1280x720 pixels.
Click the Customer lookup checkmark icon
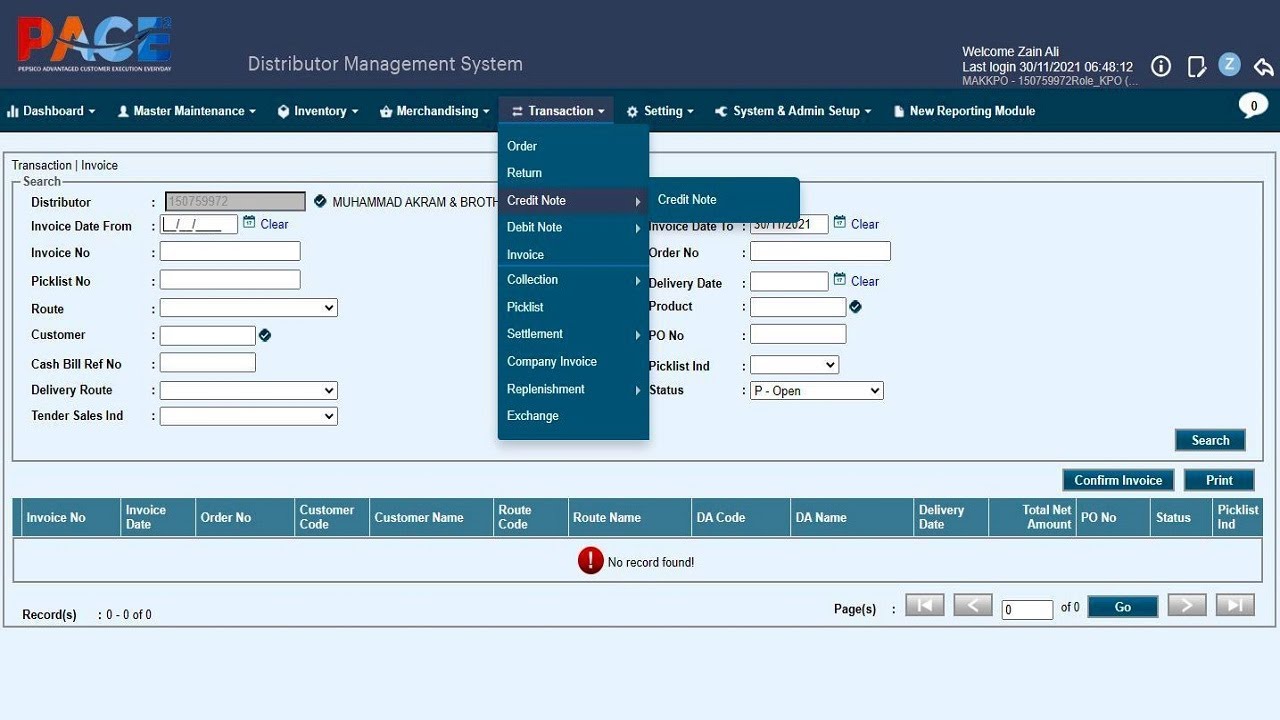[x=265, y=335]
